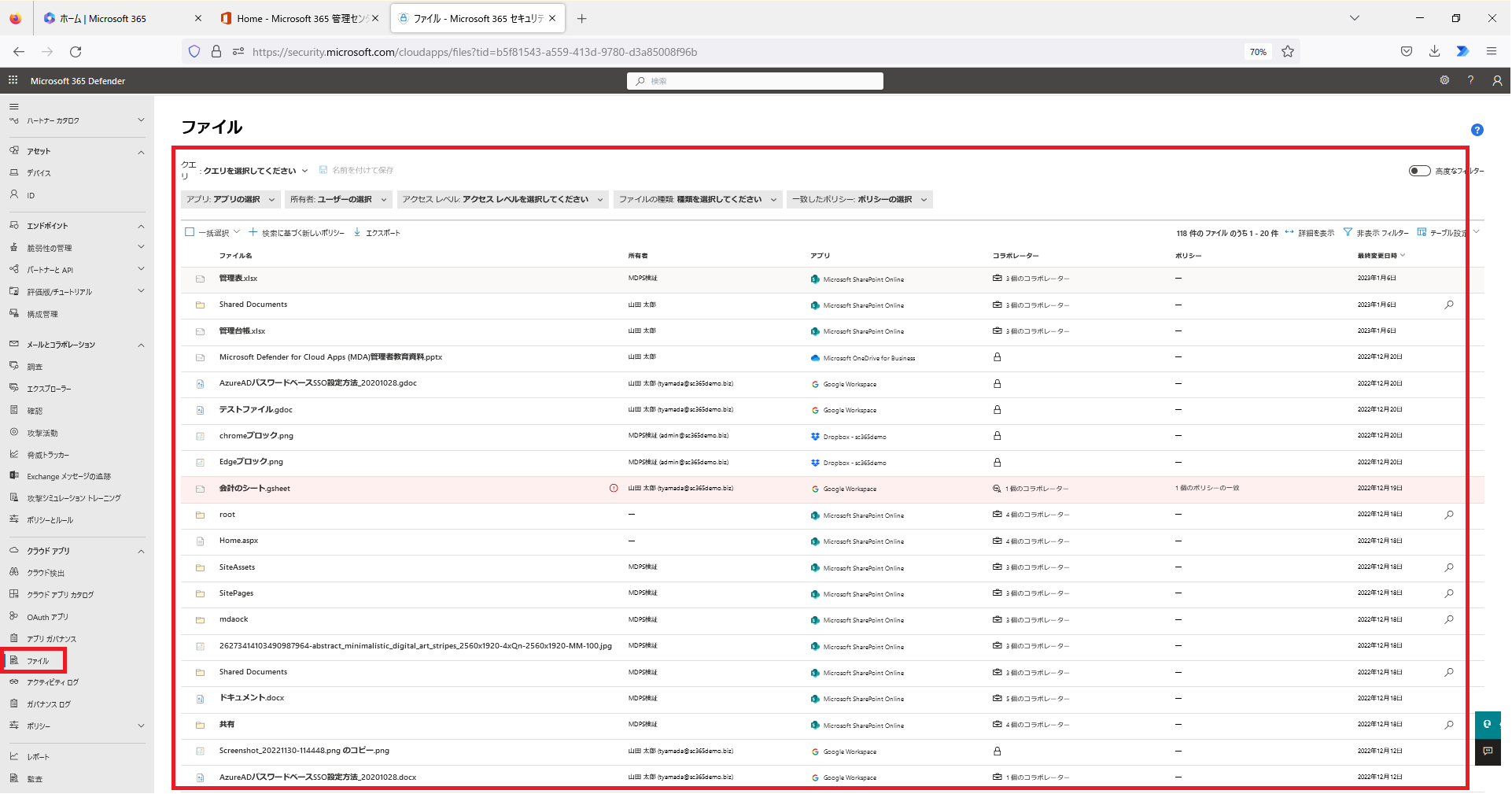Open the ファイルの種類 filter dropdown
Image resolution: width=1512 pixels, height=794 pixels.
click(x=698, y=200)
